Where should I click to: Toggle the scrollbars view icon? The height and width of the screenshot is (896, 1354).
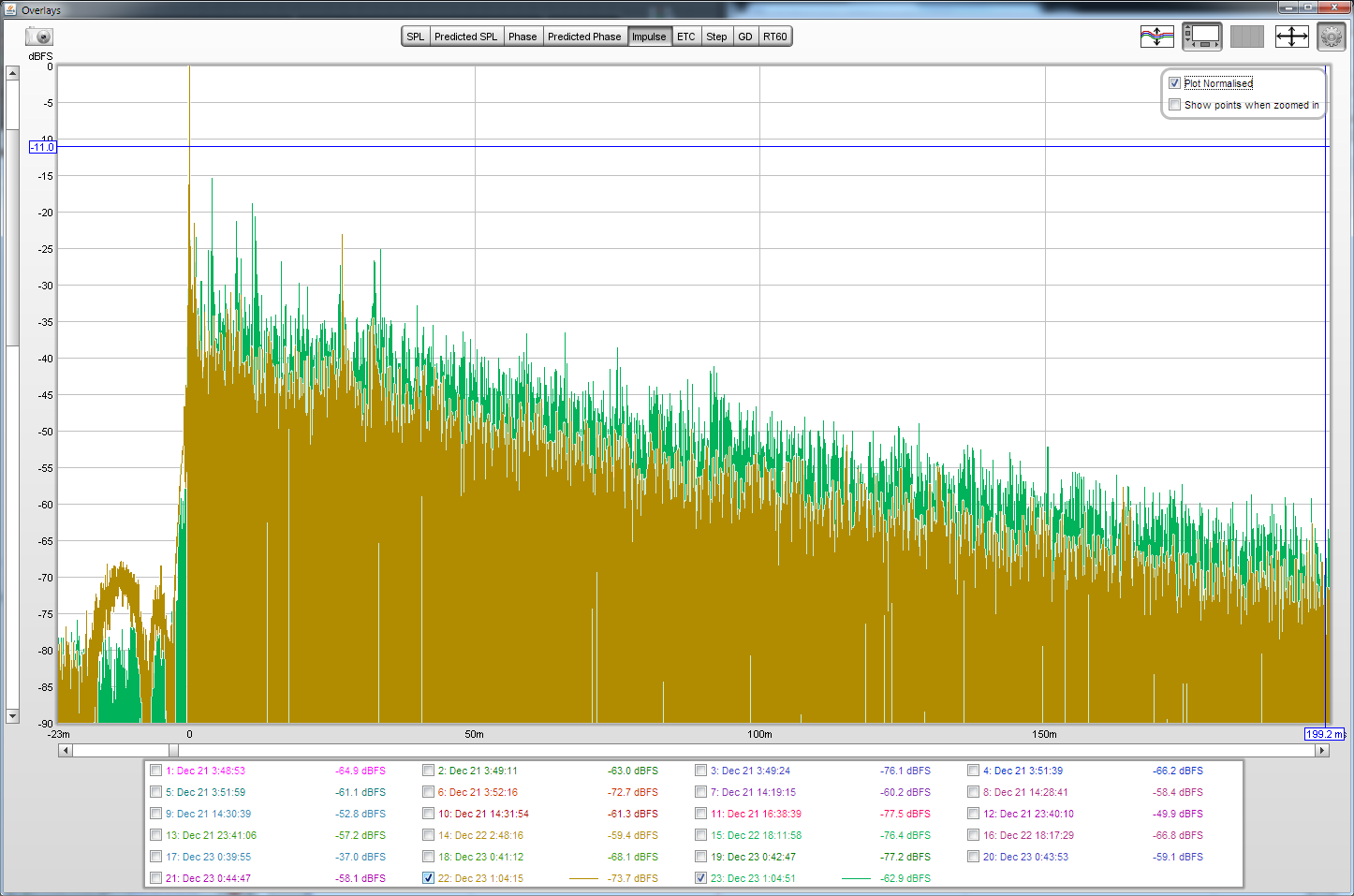pos(1202,37)
